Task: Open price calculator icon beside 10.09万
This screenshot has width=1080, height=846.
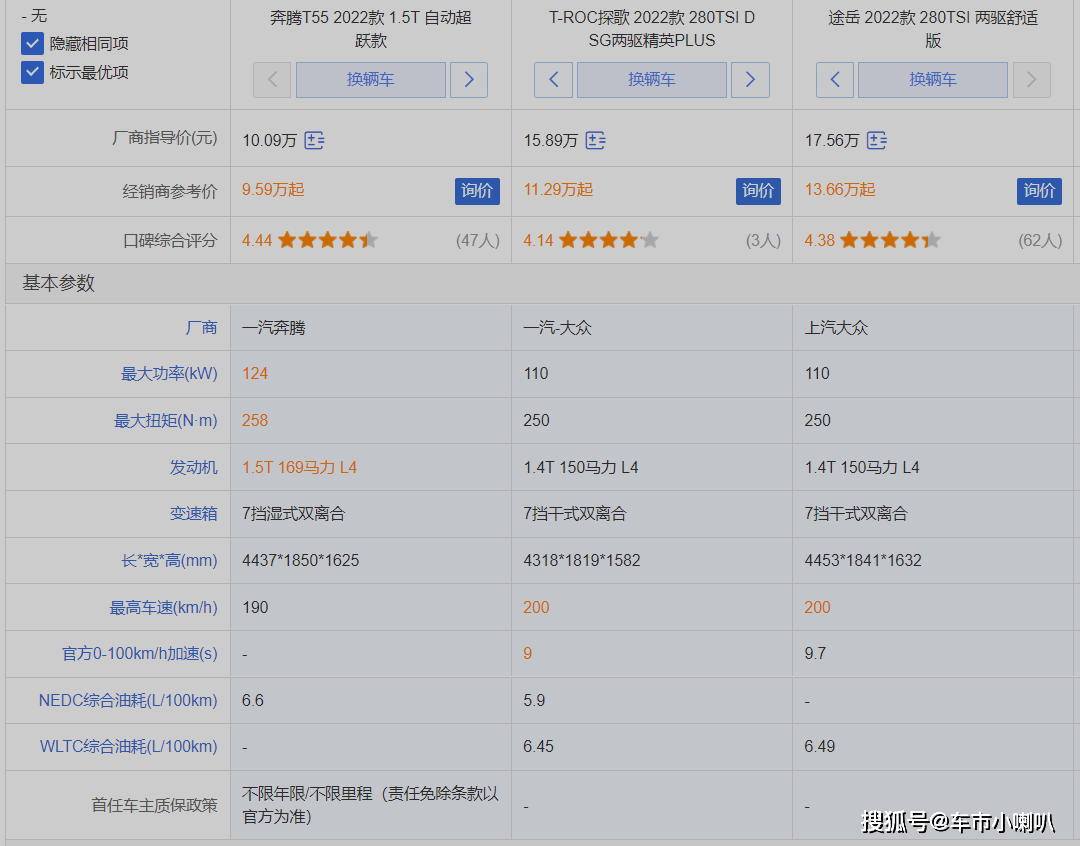Action: [314, 141]
